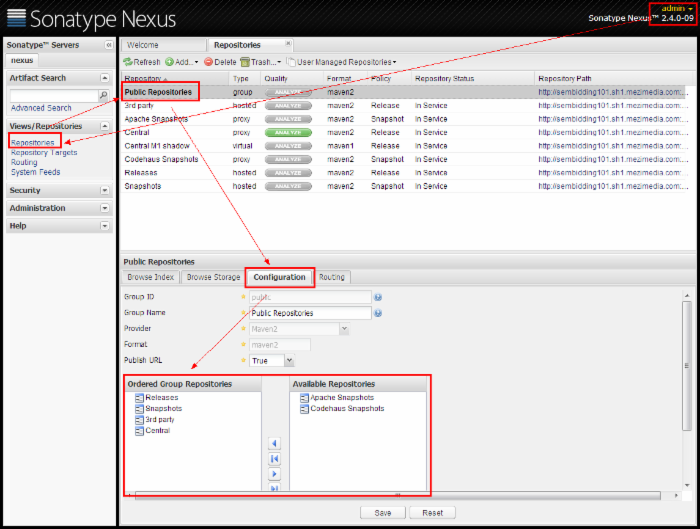Open Browse Storage tab
This screenshot has height=529, width=700.
[213, 277]
